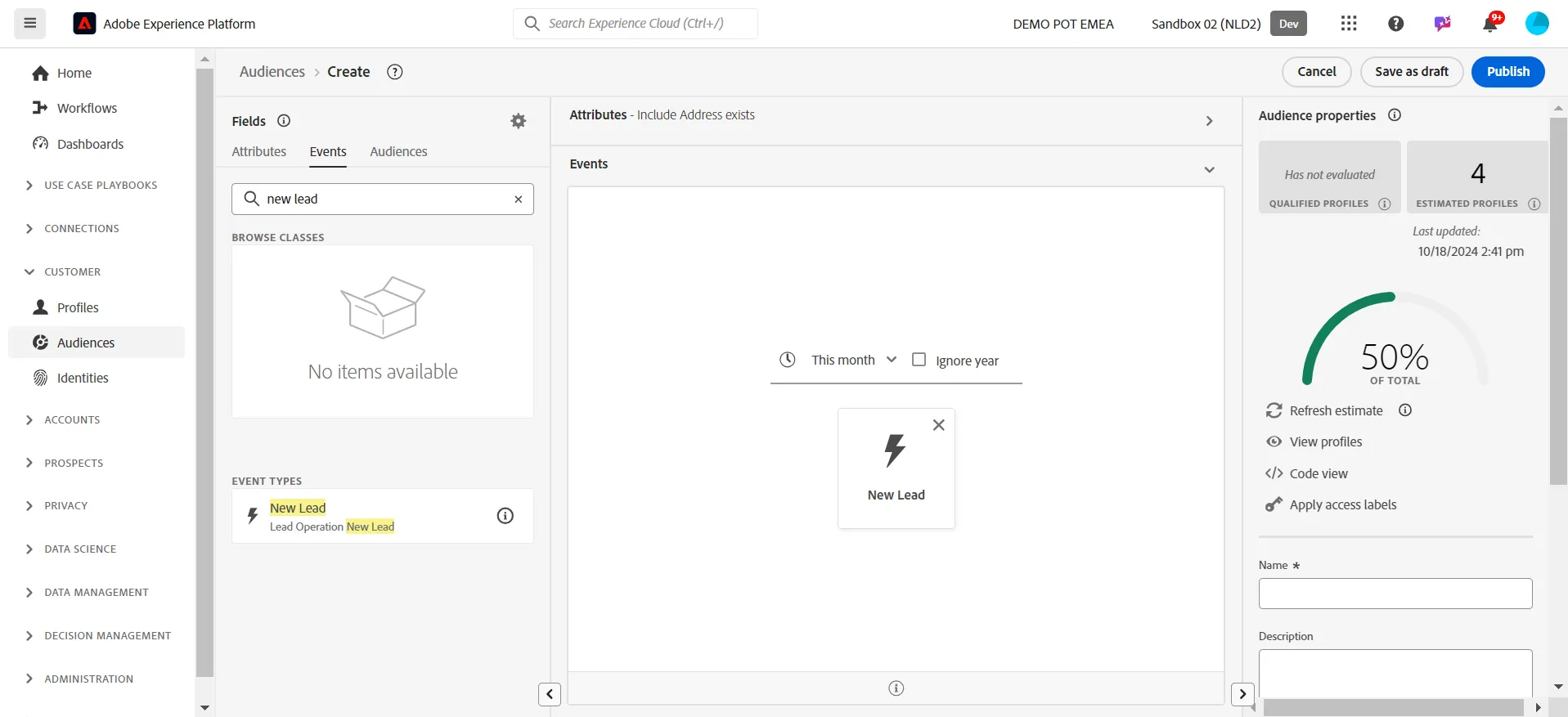Open the AI Assistant chat icon
Screen dimensions: 1568x717
coord(1443,24)
